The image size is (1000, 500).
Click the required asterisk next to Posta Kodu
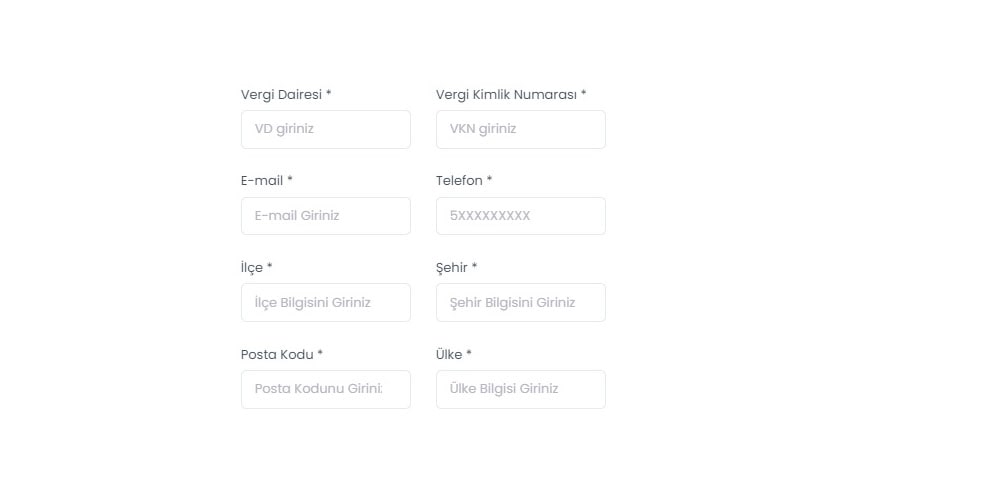click(320, 353)
